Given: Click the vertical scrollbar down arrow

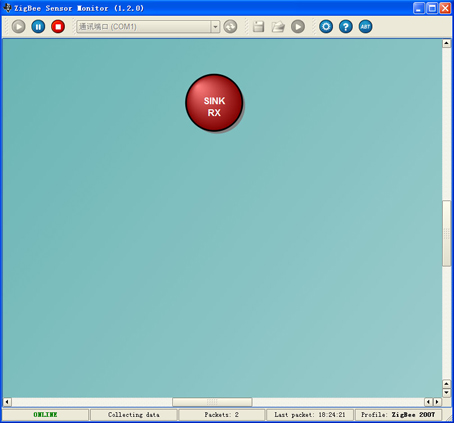Looking at the screenshot, I should click(446, 393).
